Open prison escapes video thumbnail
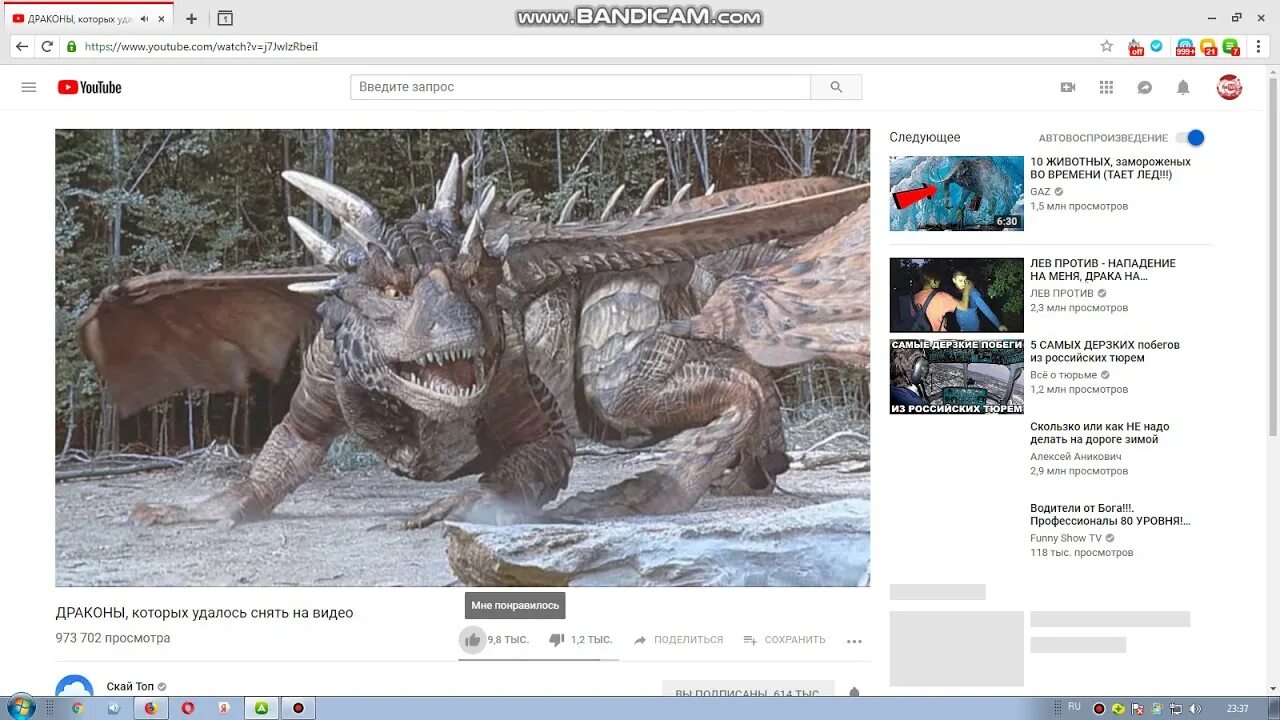The image size is (1280, 720). pos(956,377)
